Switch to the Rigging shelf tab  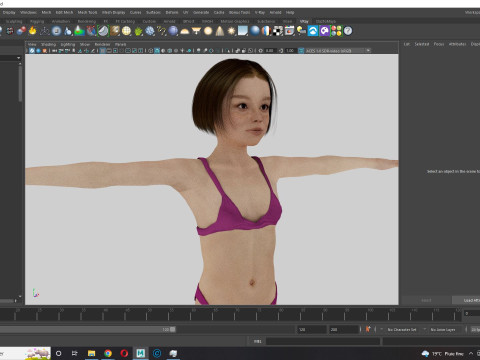tap(37, 21)
